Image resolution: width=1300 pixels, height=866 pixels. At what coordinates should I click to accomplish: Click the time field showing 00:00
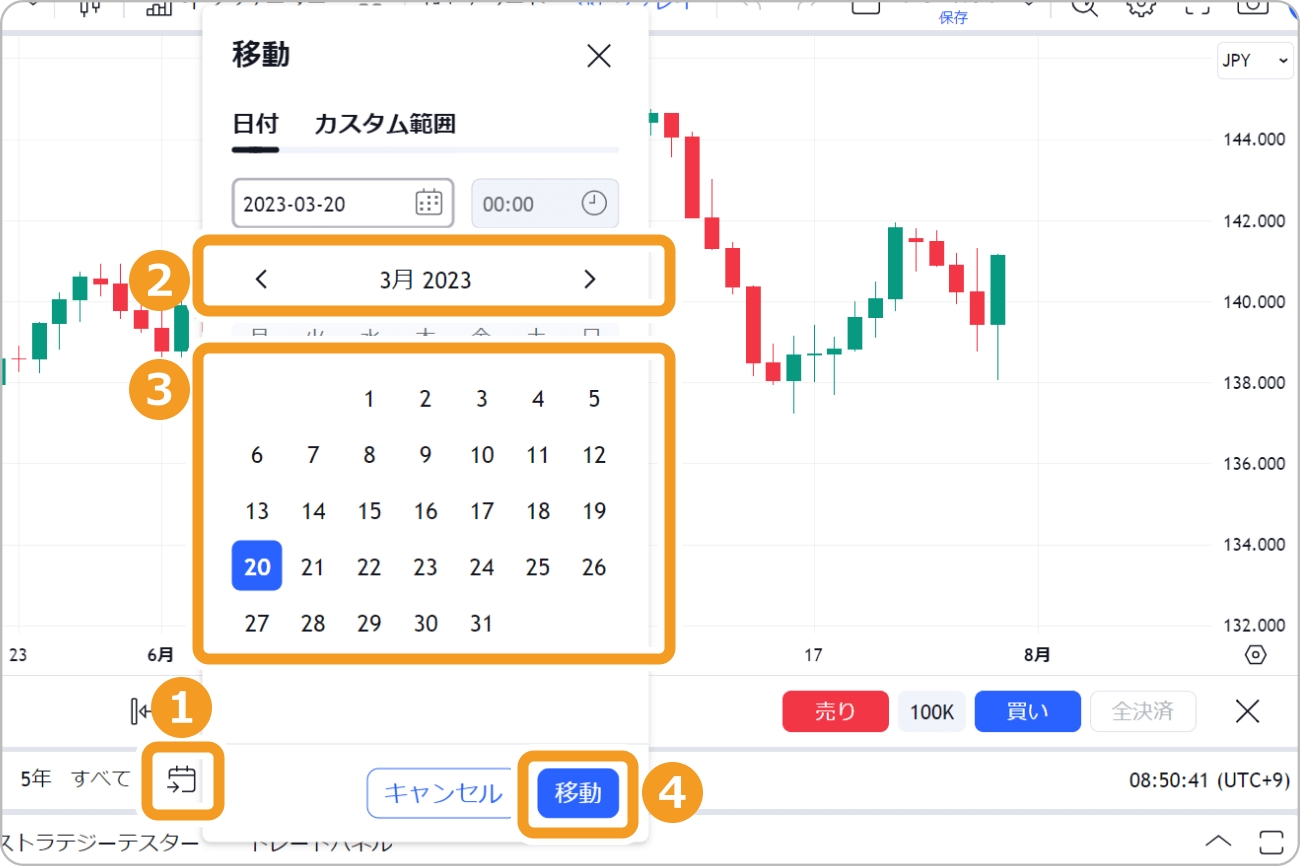click(545, 204)
